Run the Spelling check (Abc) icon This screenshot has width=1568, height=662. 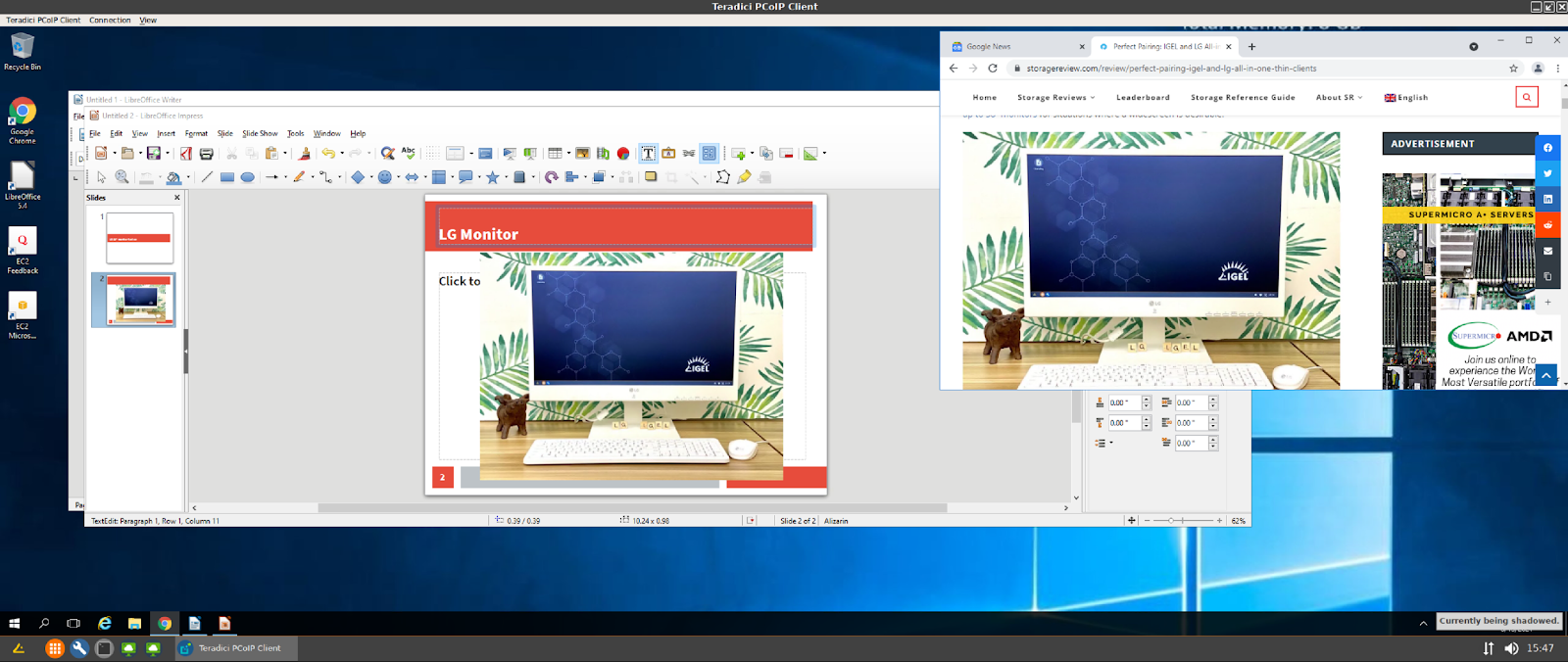408,153
